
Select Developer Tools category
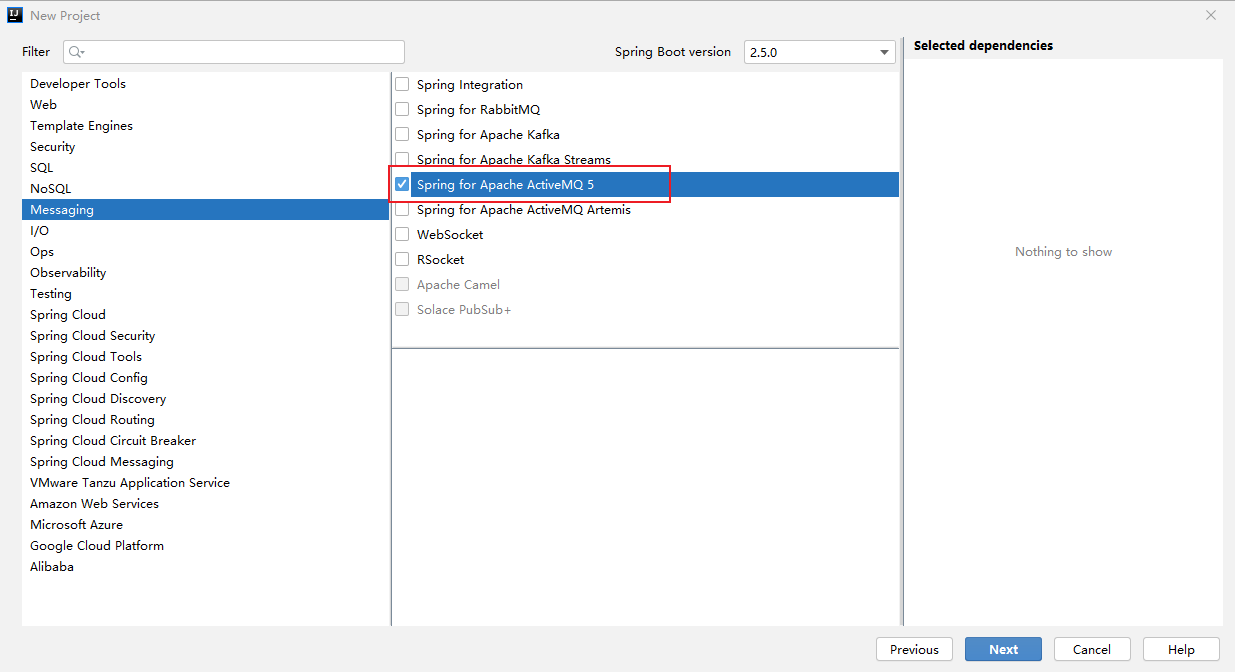tap(205, 84)
